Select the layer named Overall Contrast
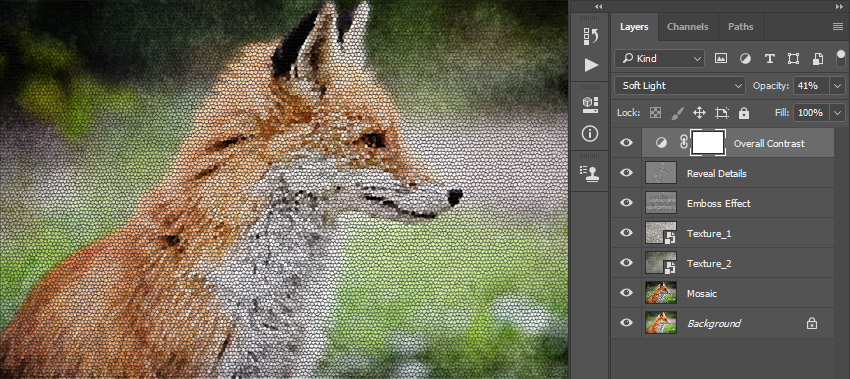850x379 pixels. tap(769, 144)
